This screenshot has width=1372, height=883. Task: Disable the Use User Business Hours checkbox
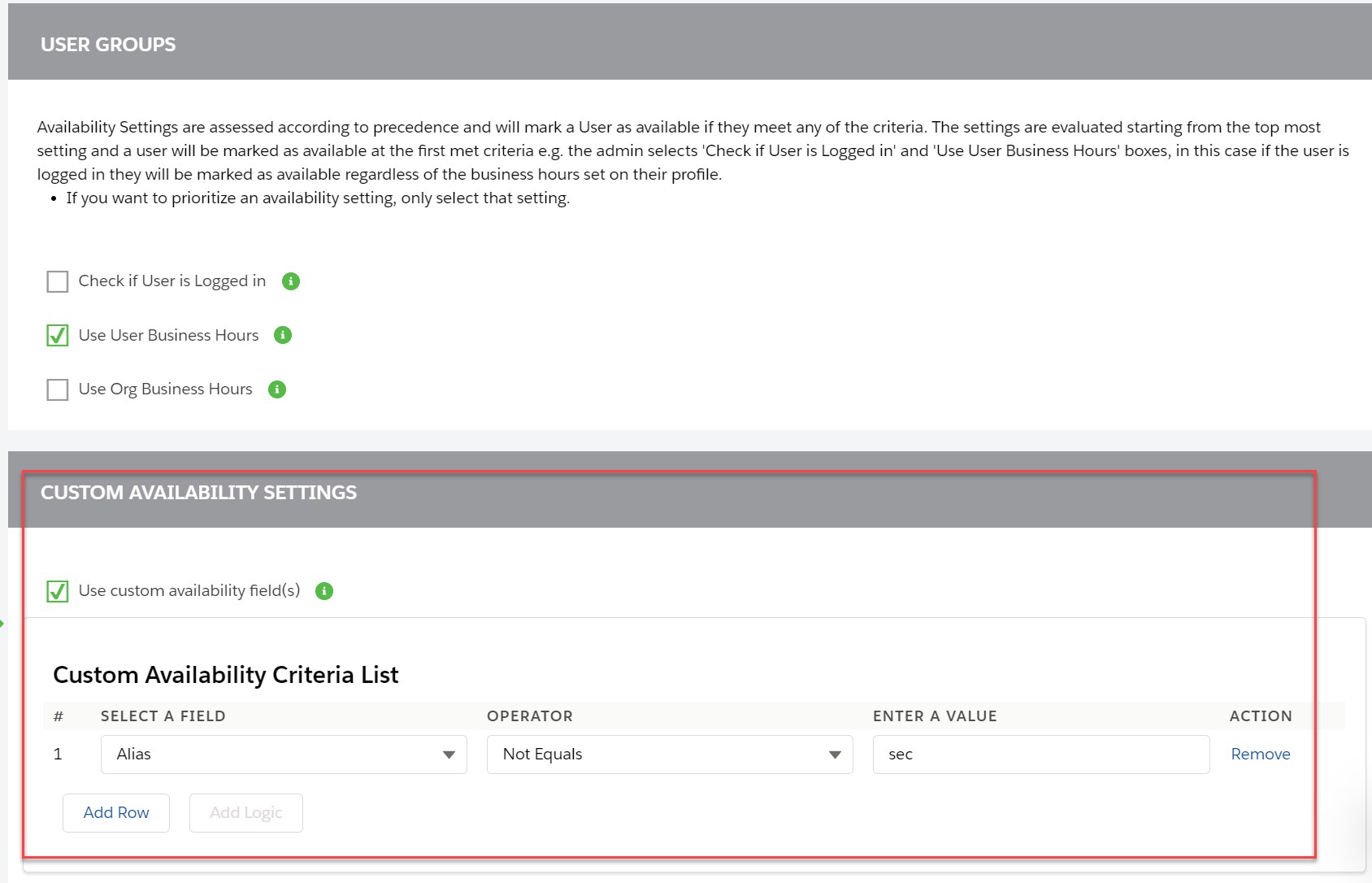(57, 335)
